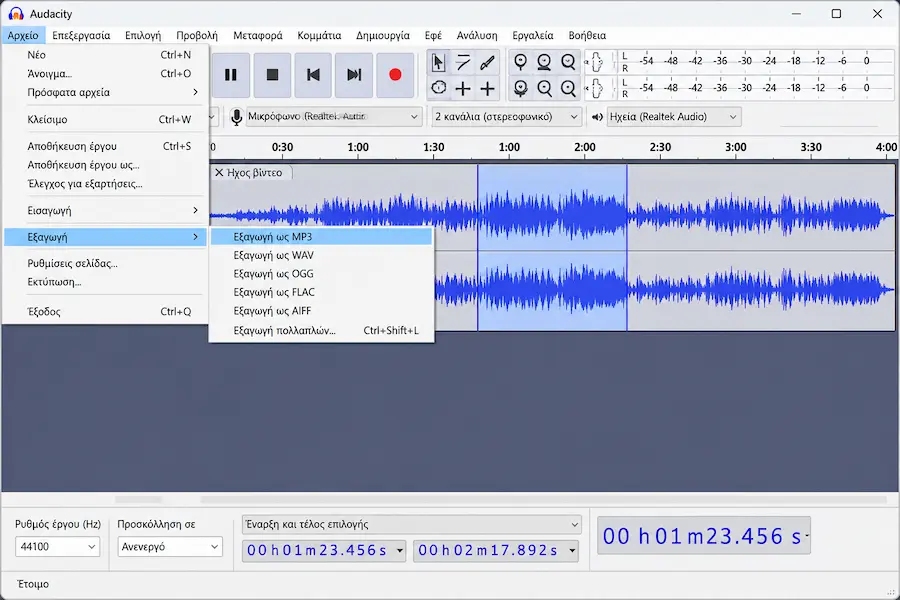Open the Μικρόφωνο (Realtek) input device dropdown

click(333, 117)
